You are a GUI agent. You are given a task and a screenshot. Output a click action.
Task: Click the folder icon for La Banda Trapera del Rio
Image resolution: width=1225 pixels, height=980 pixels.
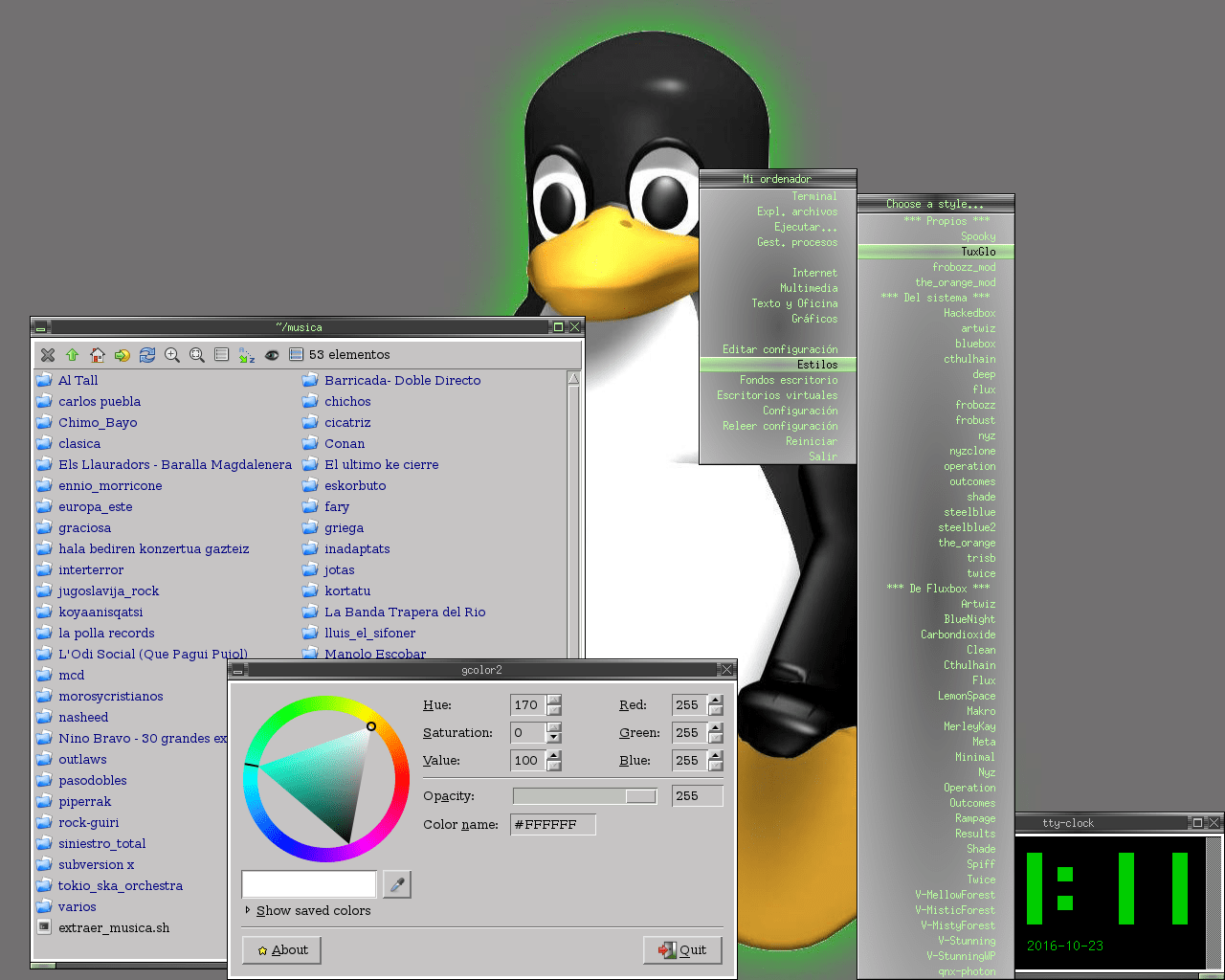coord(310,612)
